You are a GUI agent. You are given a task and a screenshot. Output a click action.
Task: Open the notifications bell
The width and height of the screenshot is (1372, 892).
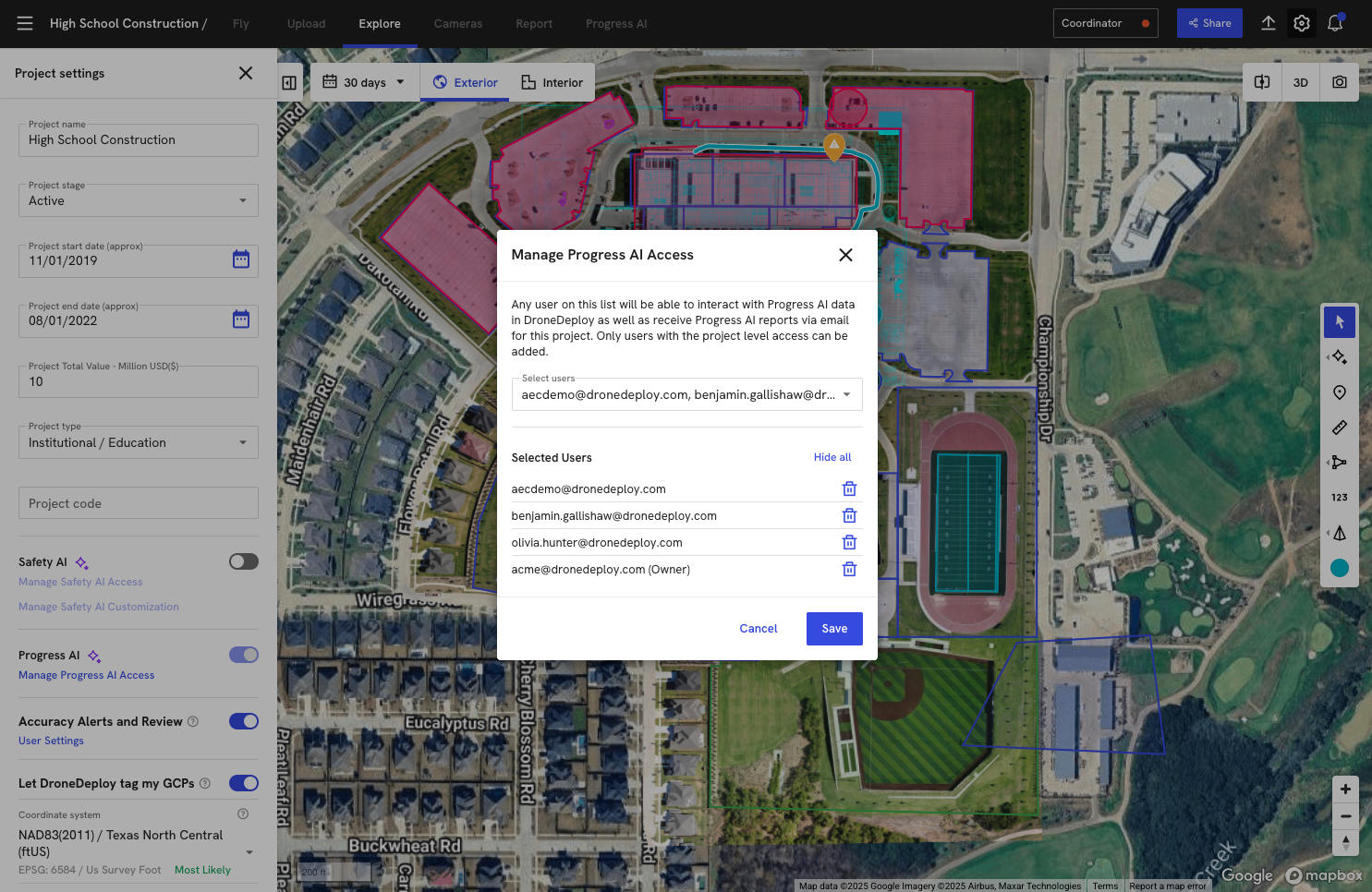(1335, 23)
